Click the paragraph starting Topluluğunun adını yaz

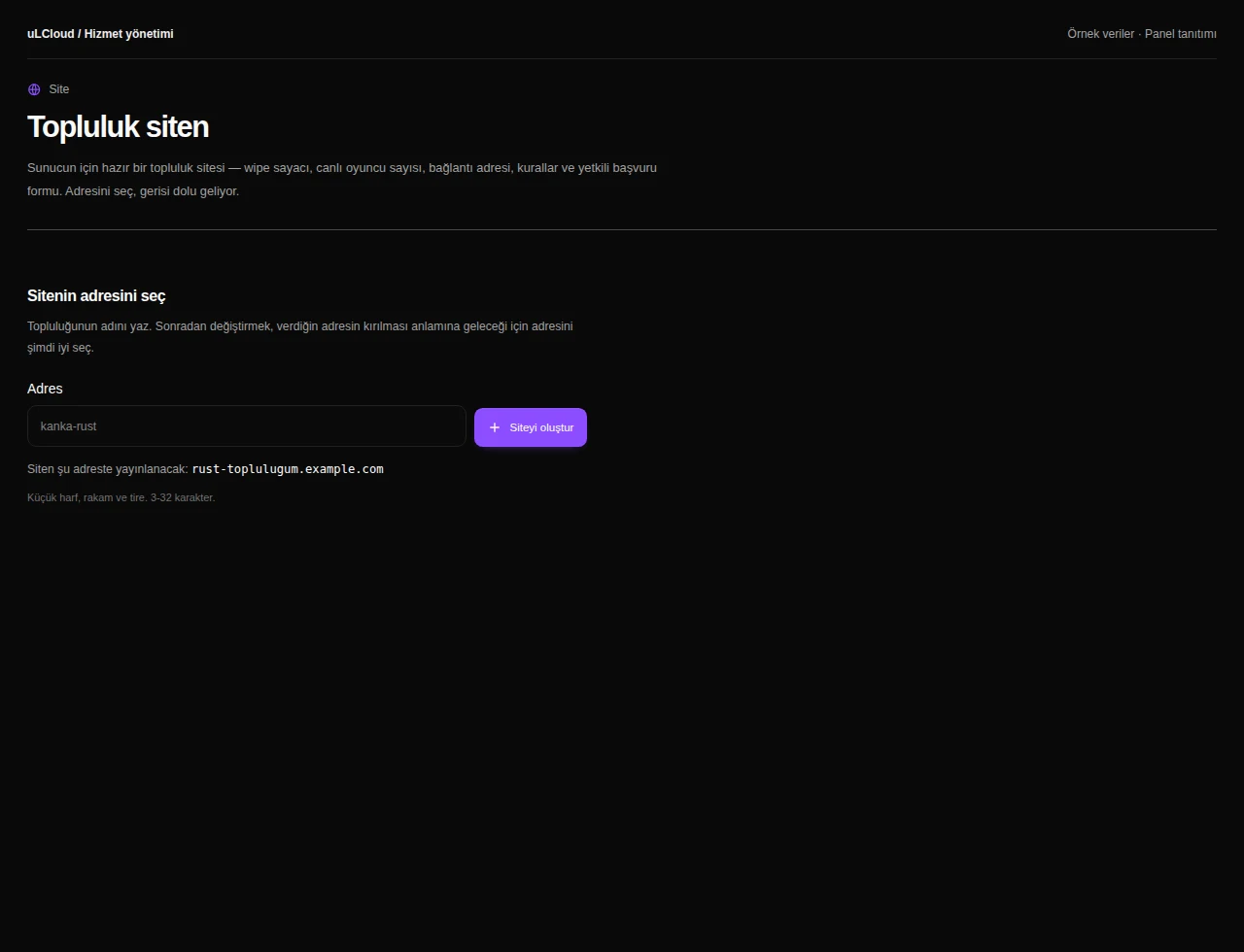click(300, 337)
